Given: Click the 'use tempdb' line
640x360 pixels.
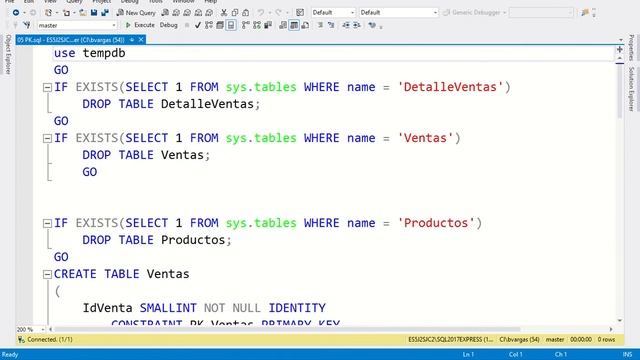Looking at the screenshot, I should click(89, 53).
